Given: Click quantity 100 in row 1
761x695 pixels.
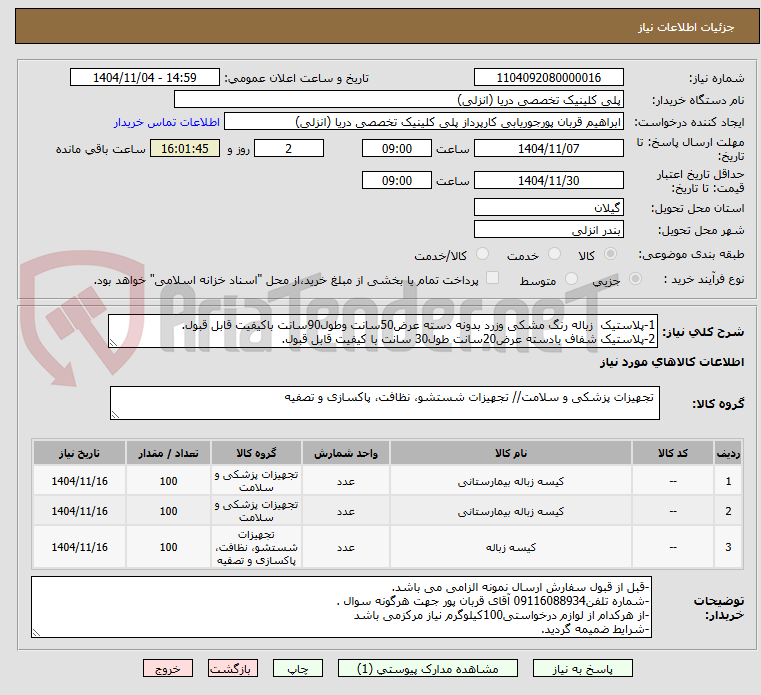Looking at the screenshot, I should pyautogui.click(x=168, y=481).
